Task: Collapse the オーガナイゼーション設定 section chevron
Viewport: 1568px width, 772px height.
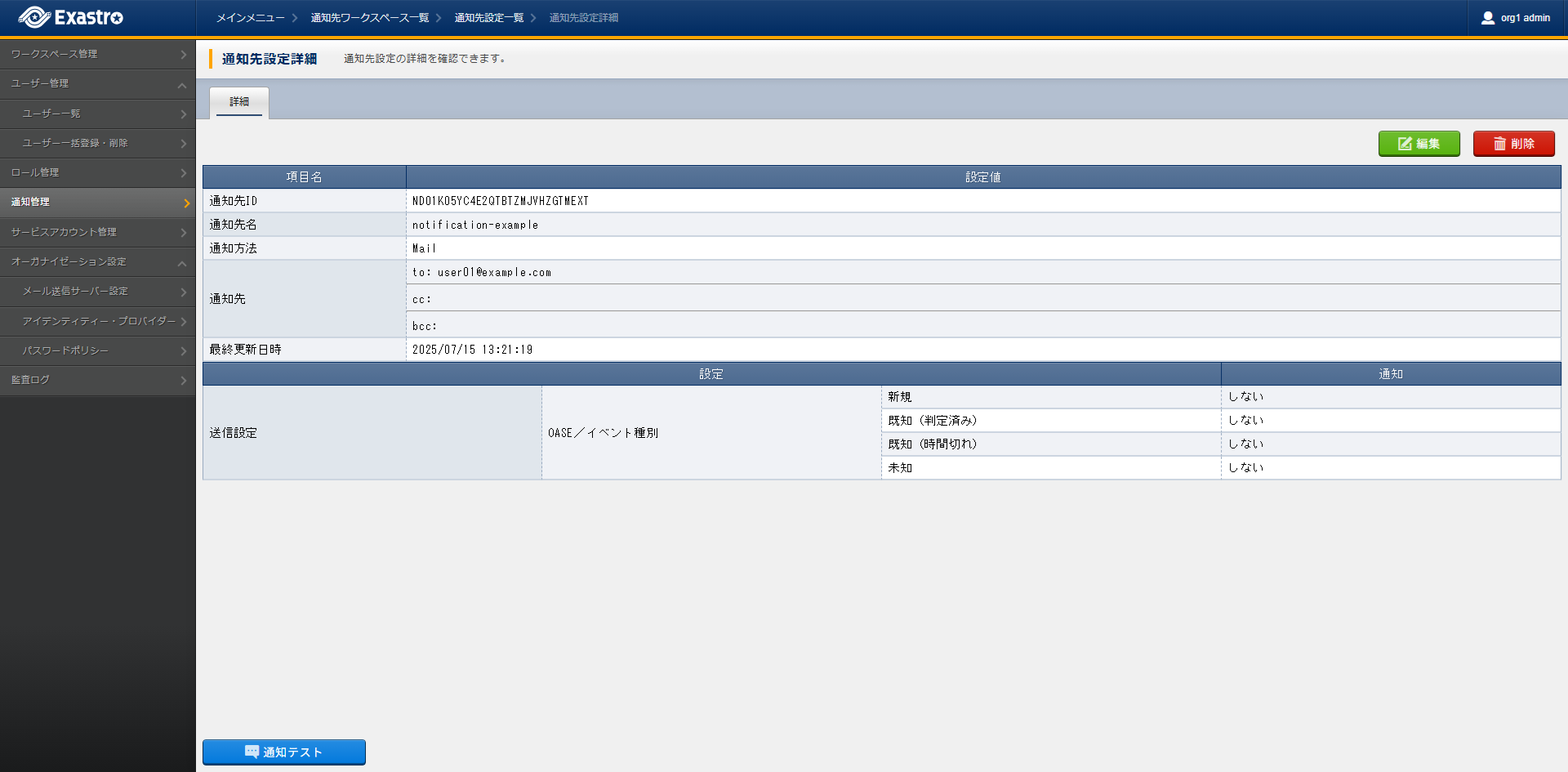Action: (x=182, y=262)
